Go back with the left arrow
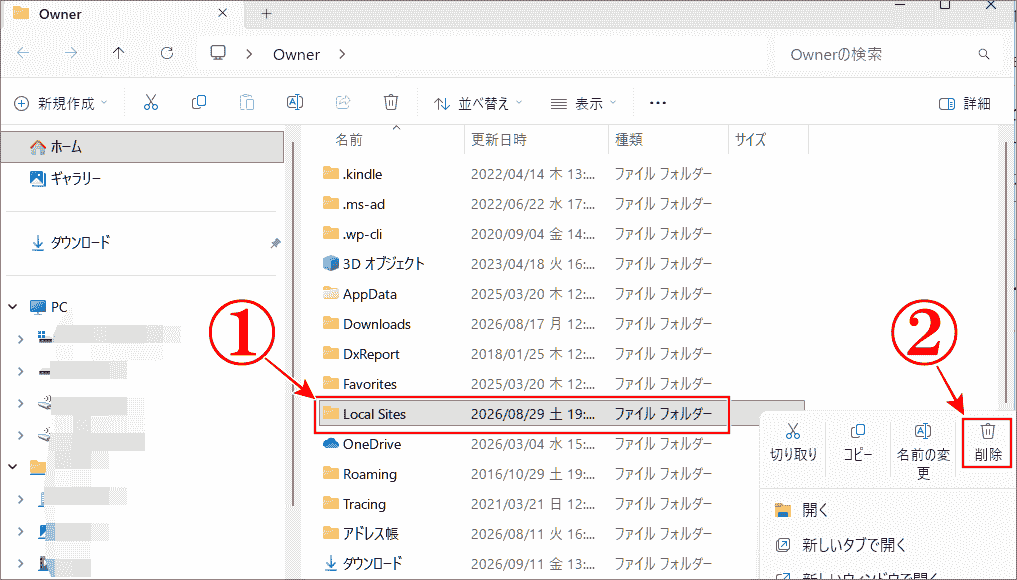1017x580 pixels. [x=23, y=53]
